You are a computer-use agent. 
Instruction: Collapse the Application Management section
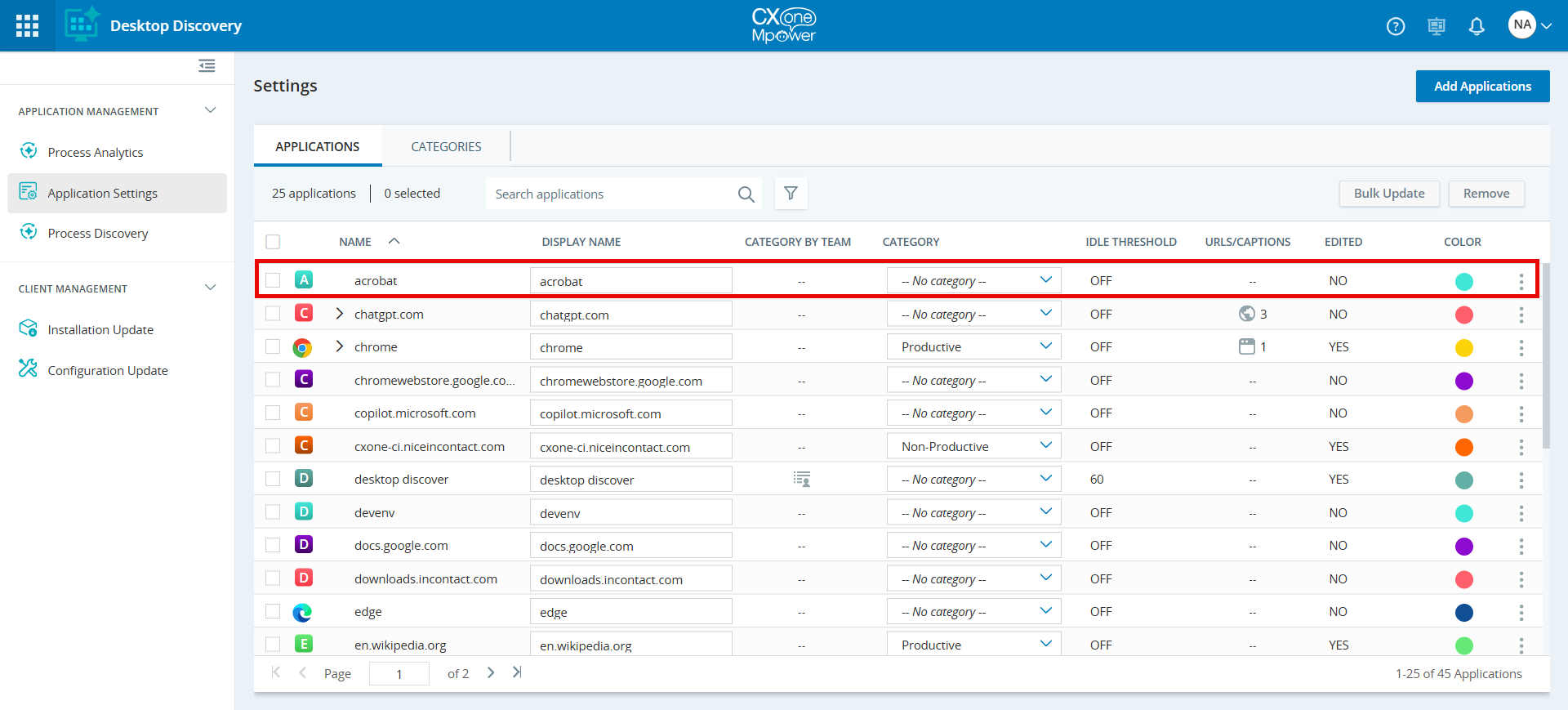pyautogui.click(x=210, y=110)
